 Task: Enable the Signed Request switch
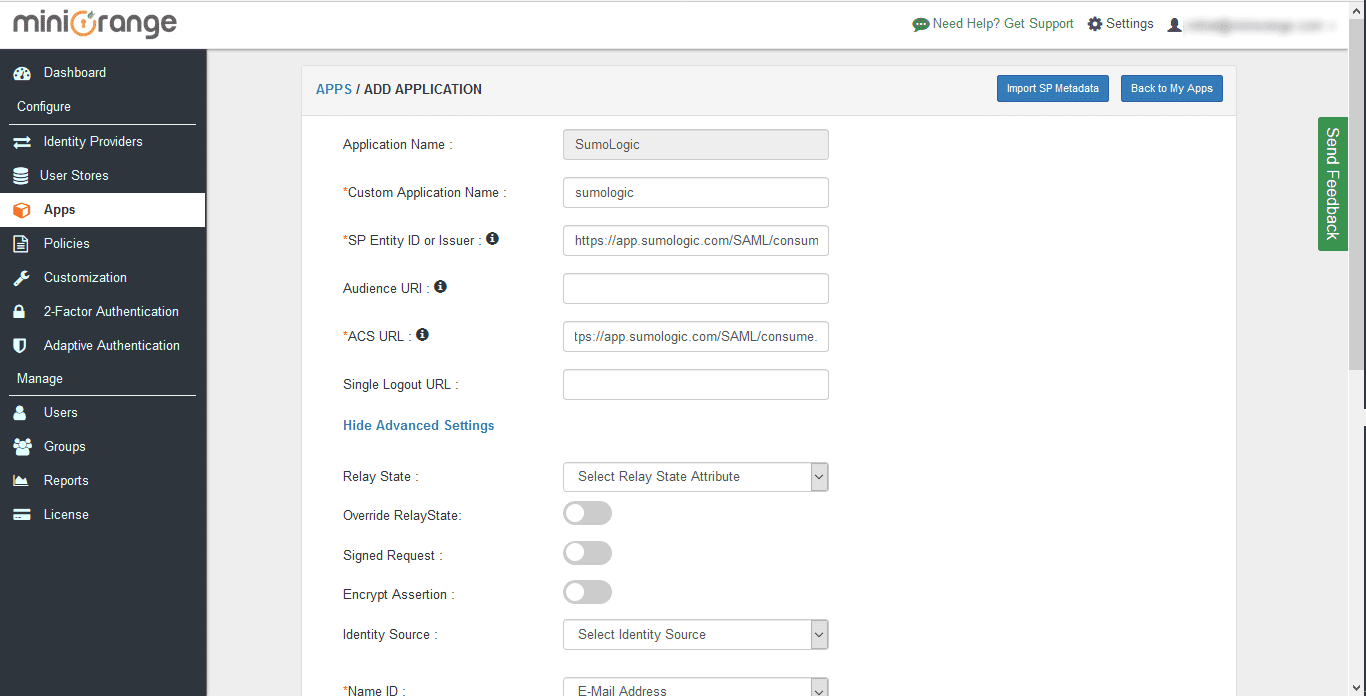point(587,554)
